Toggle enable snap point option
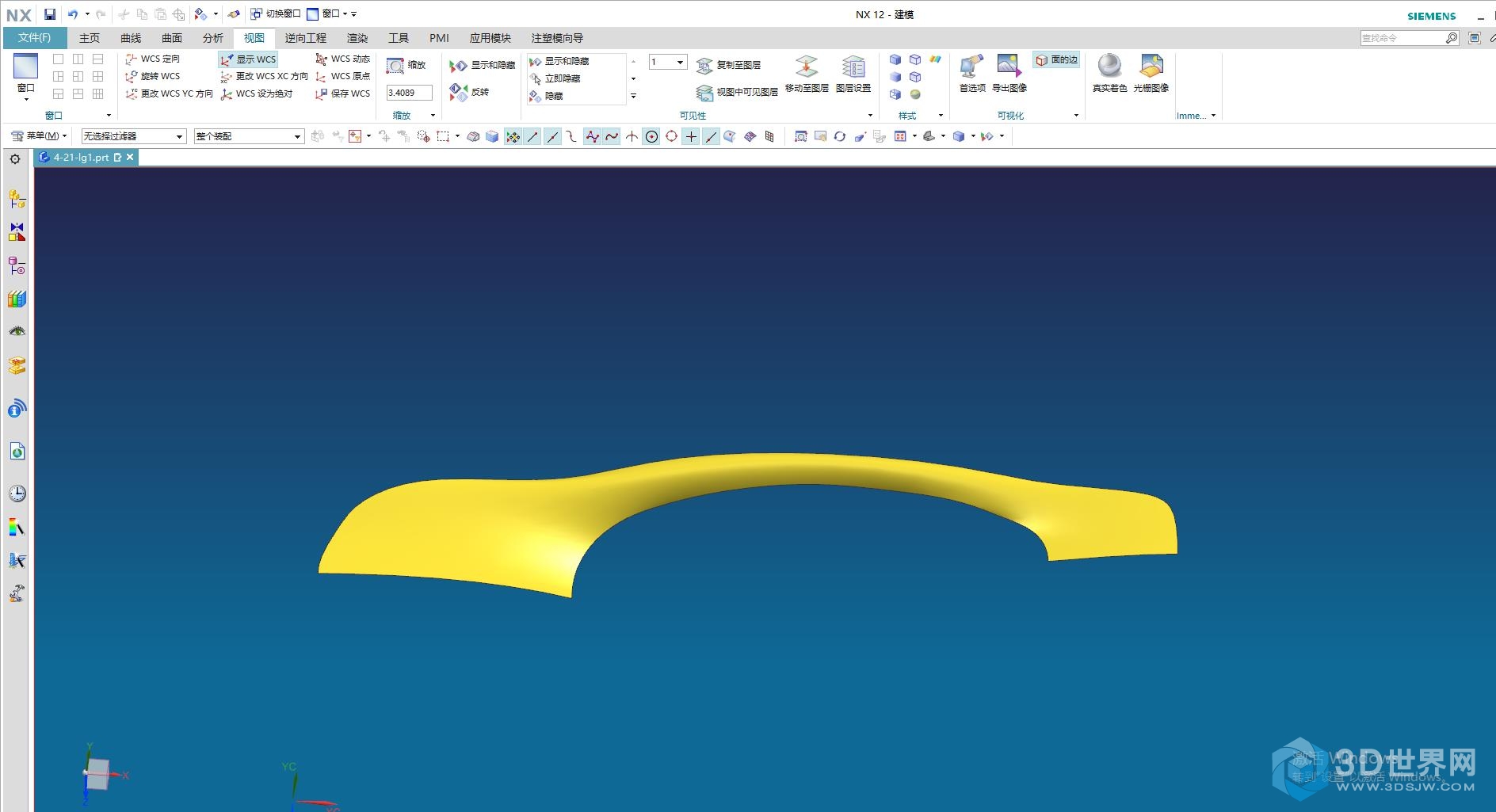 pyautogui.click(x=513, y=136)
